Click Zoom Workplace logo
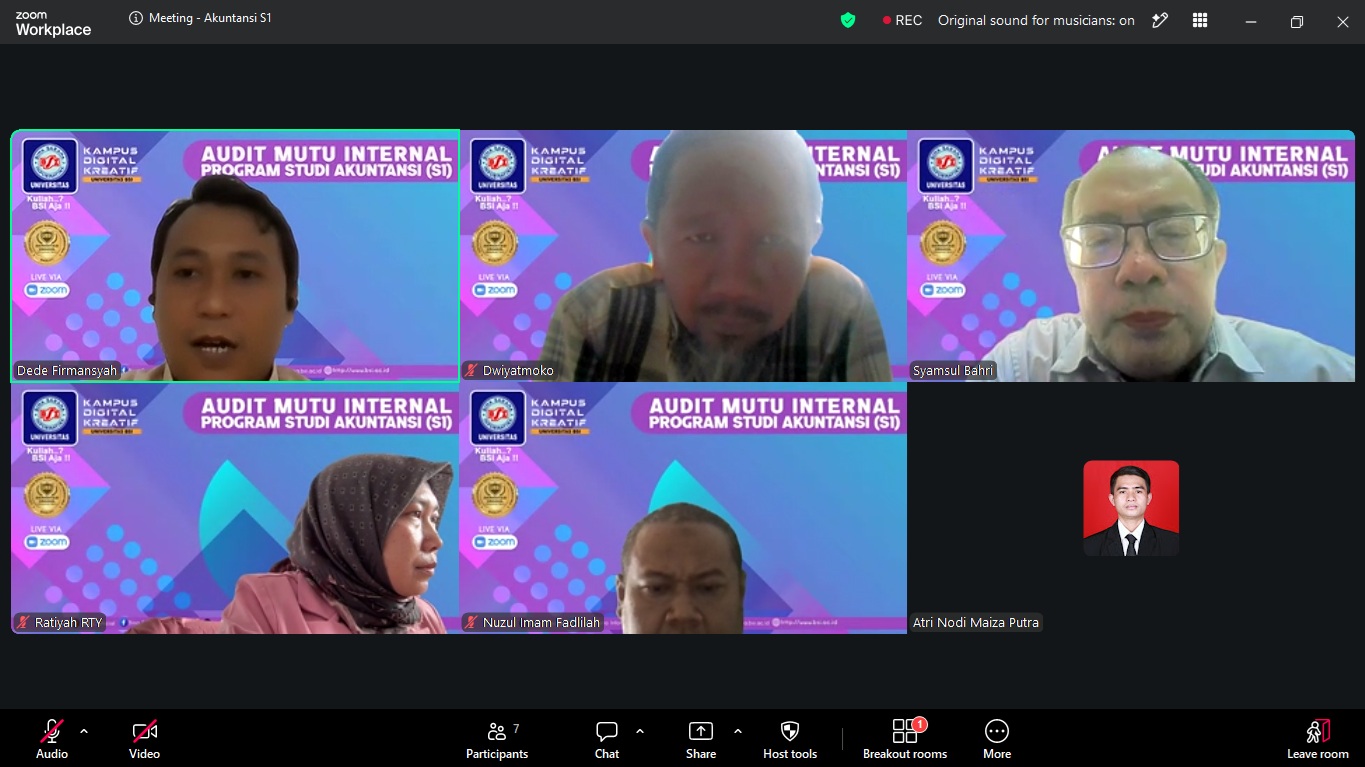Image resolution: width=1365 pixels, height=767 pixels. pyautogui.click(x=53, y=24)
